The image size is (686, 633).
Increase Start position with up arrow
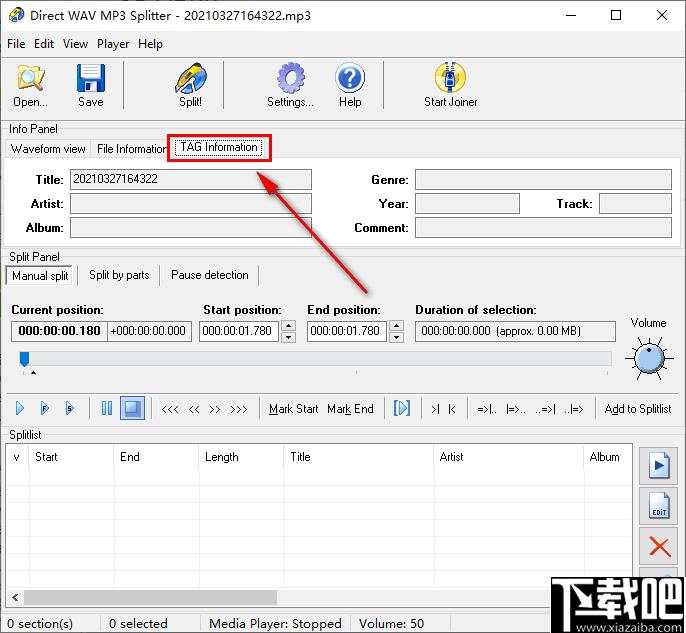(288, 326)
